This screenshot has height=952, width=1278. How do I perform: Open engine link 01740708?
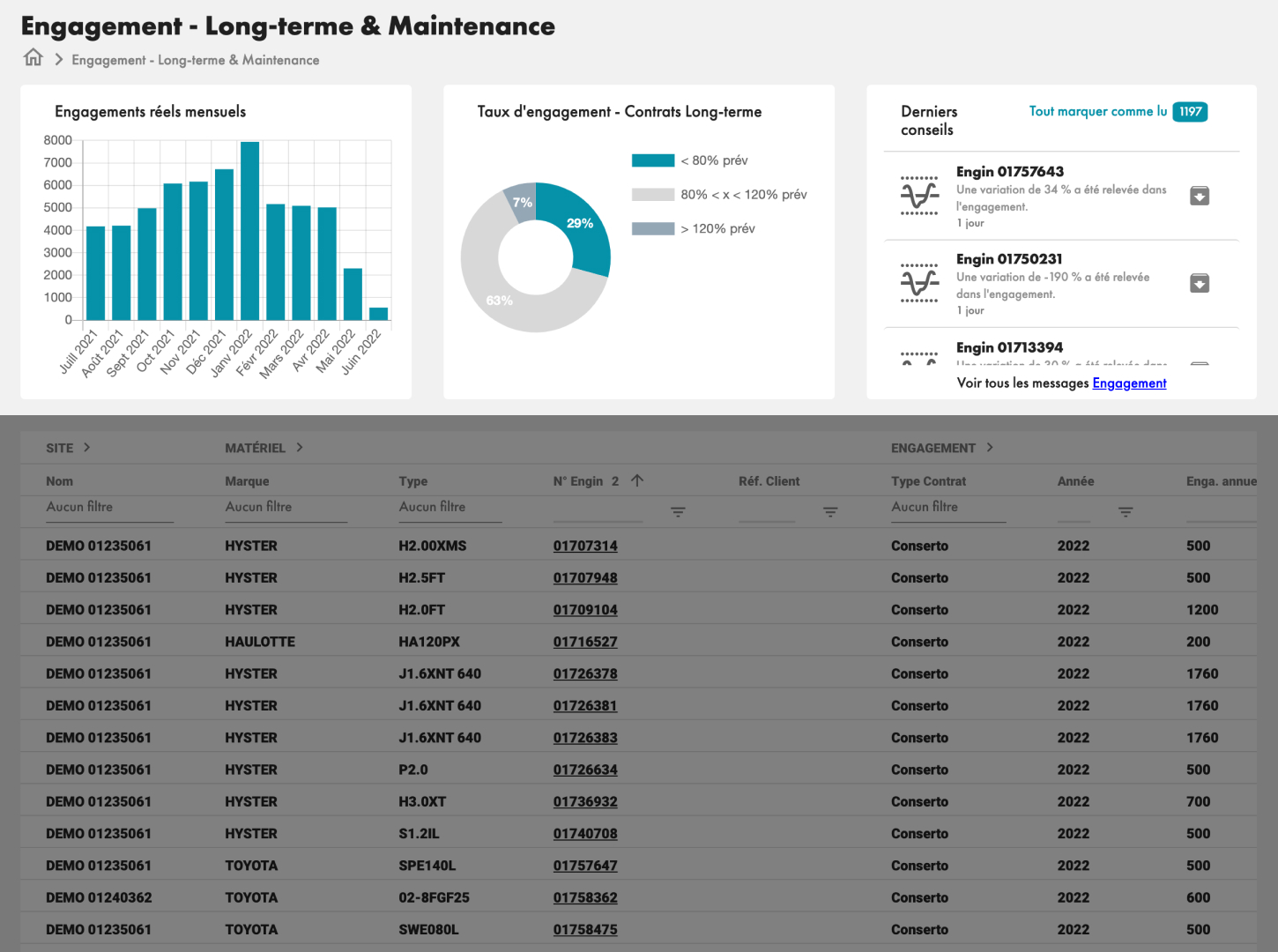tap(585, 834)
